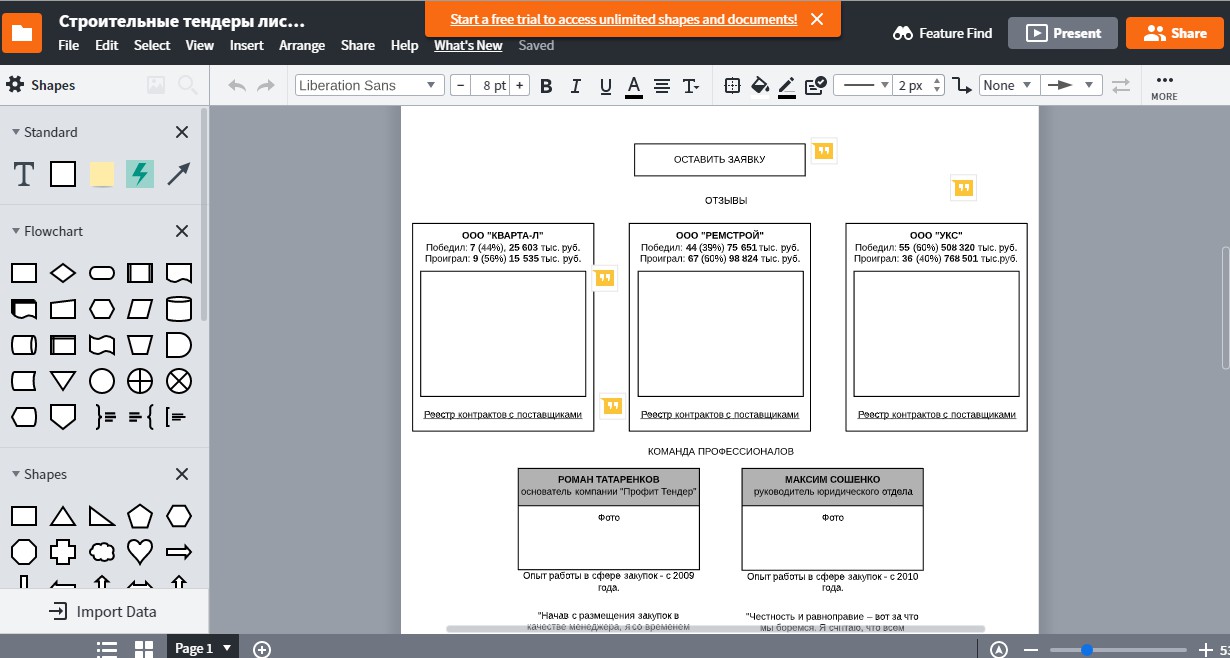The height and width of the screenshot is (658, 1230).
Task: Open the Page 1 tab dropdown
Action: click(x=203, y=648)
